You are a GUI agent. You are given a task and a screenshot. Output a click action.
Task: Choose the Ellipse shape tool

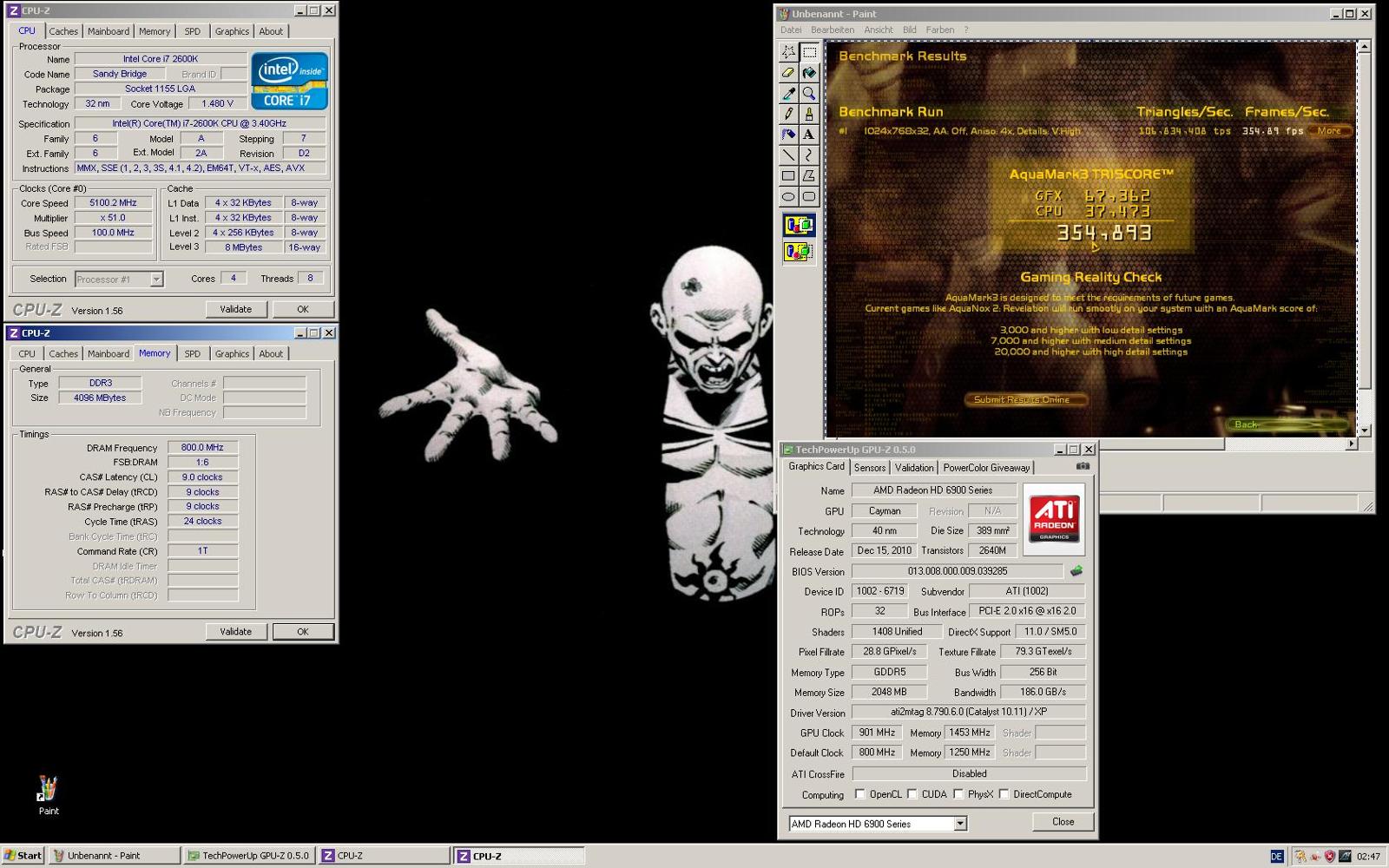point(788,197)
